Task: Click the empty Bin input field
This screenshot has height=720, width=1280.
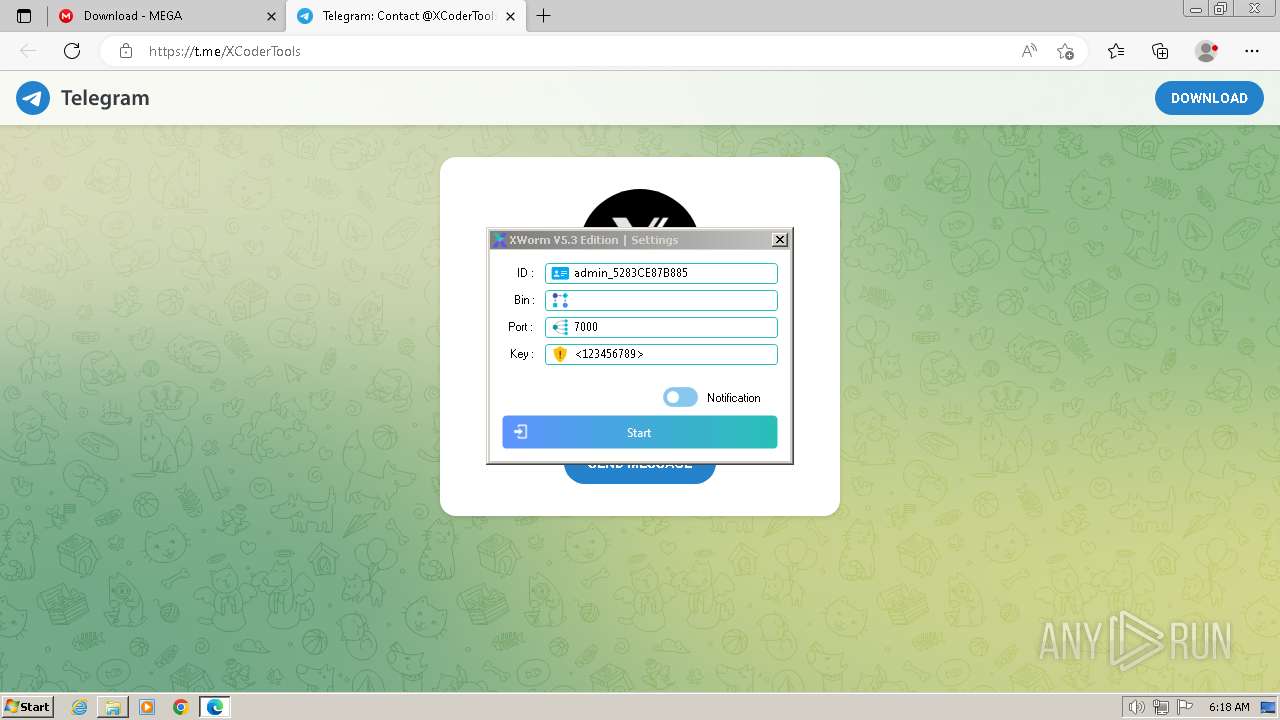Action: pyautogui.click(x=661, y=300)
